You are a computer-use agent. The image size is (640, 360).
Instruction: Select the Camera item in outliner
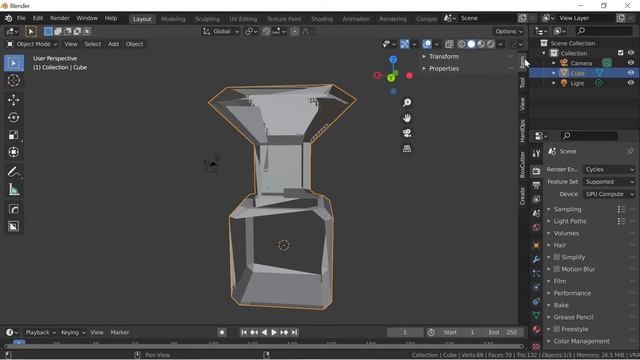click(581, 63)
